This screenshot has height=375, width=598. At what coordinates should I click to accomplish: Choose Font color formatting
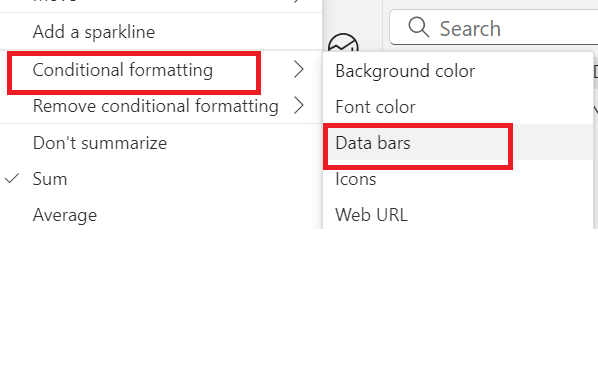(x=375, y=107)
